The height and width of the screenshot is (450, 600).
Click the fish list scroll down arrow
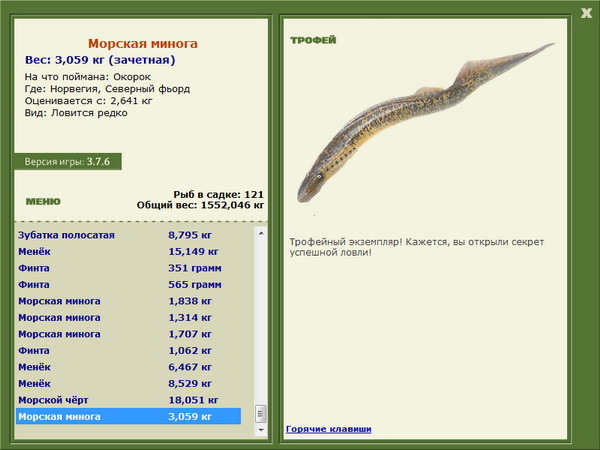coord(261,430)
